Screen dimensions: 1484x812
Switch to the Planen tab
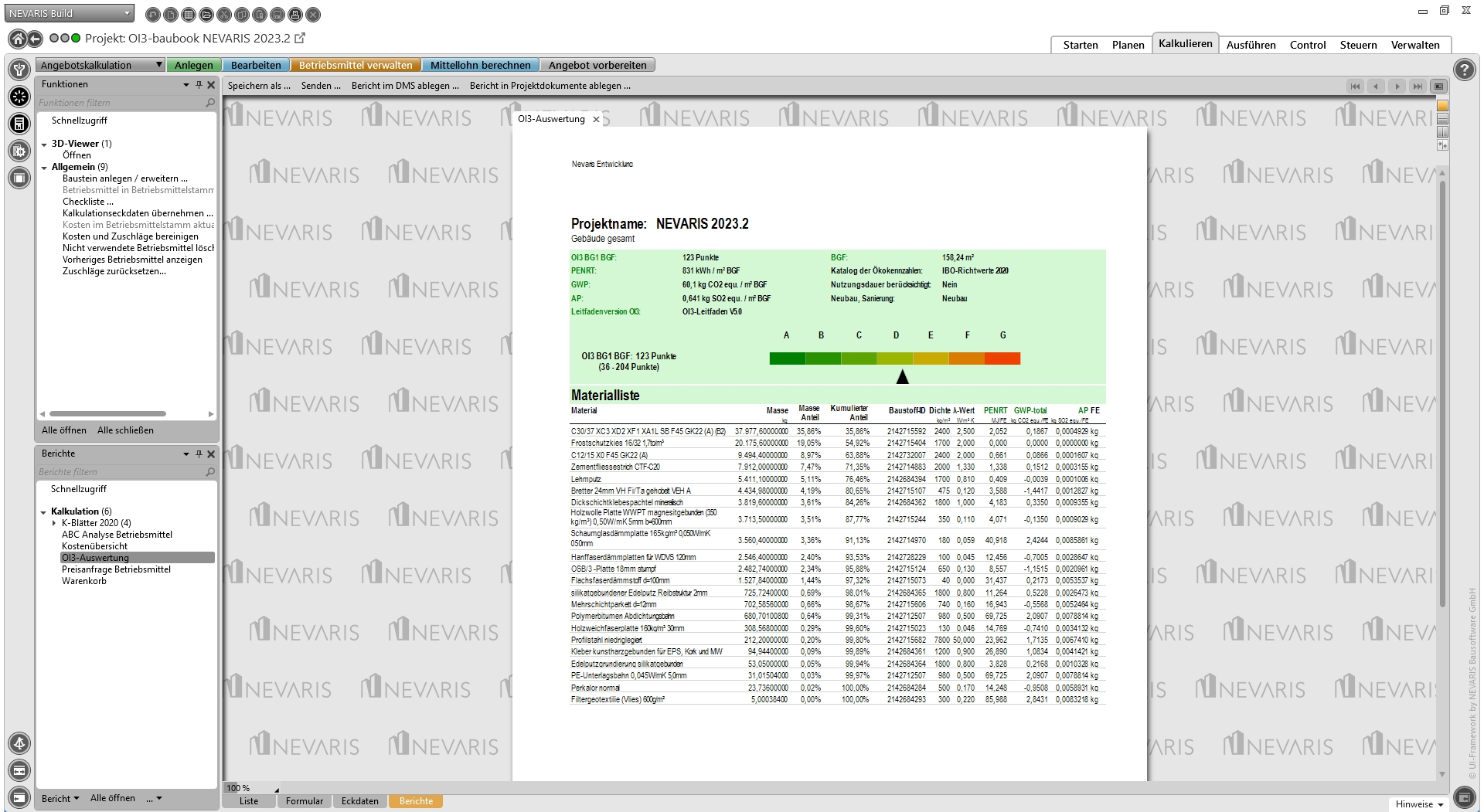(x=1128, y=45)
